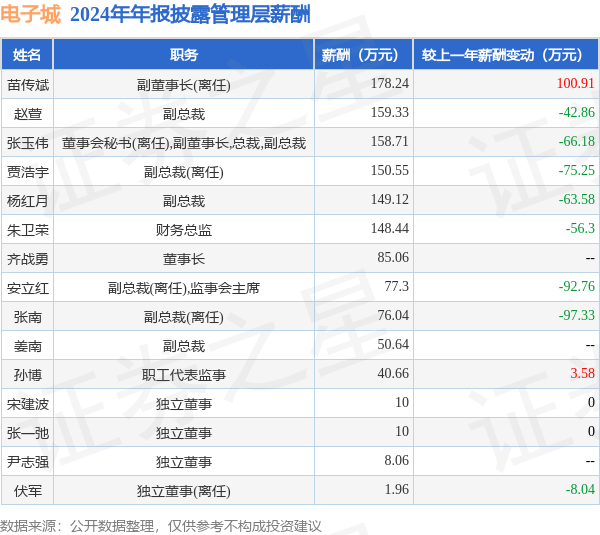
Task: Click the position 副总裁(离任),监事会主席
Action: (x=184, y=288)
